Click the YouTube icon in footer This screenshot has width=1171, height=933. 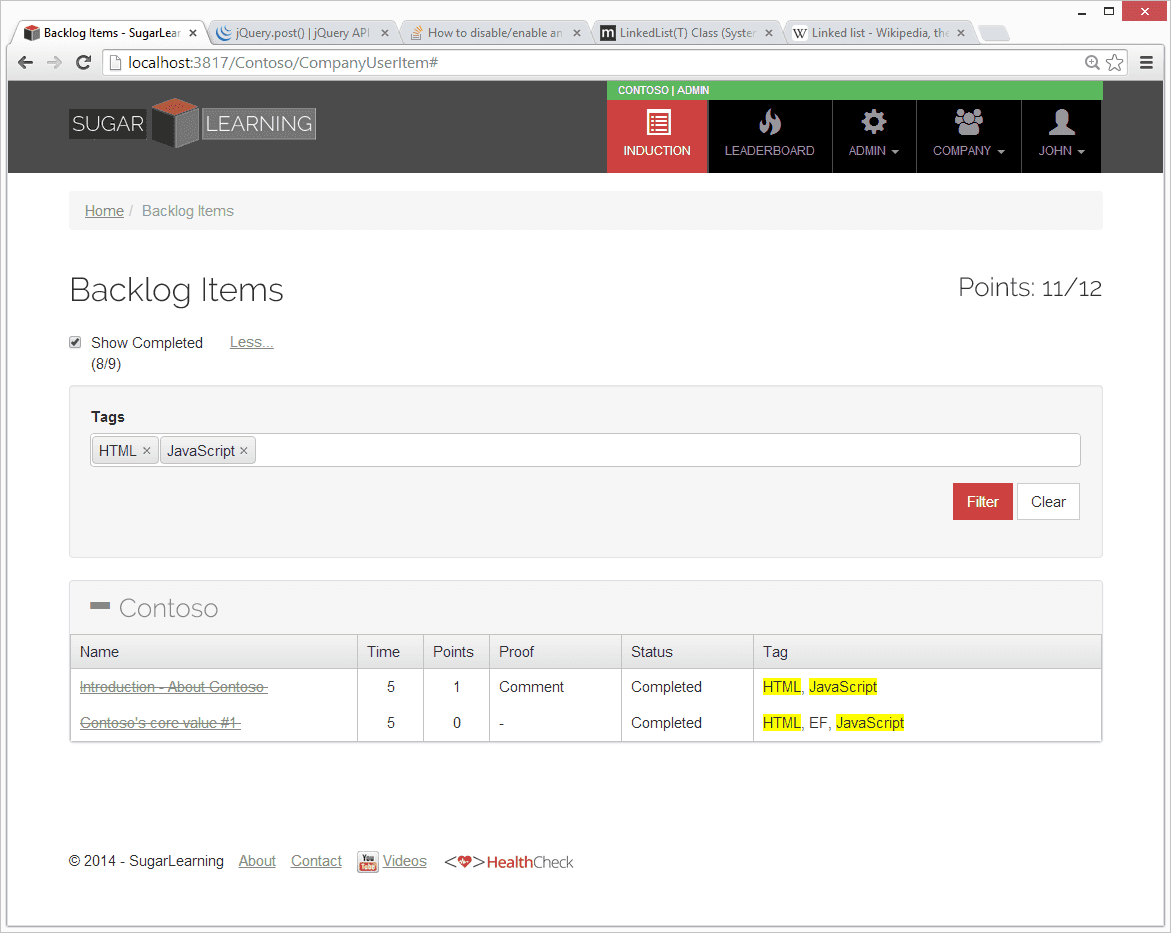click(x=368, y=861)
